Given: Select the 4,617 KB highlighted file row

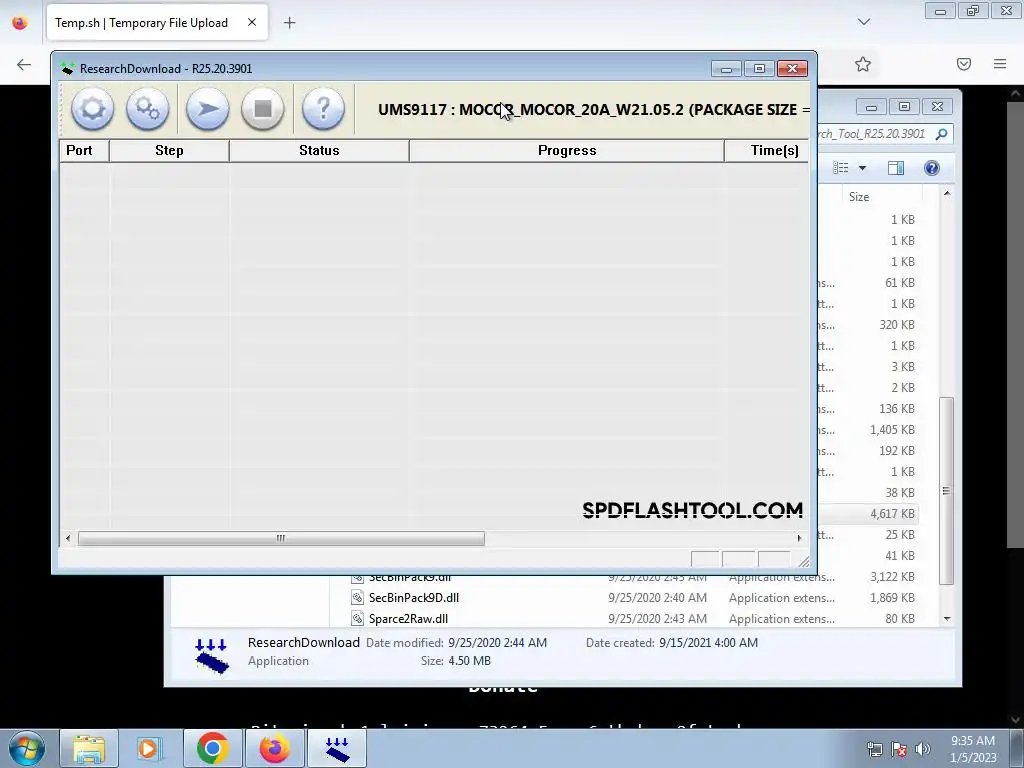Looking at the screenshot, I should point(869,514).
